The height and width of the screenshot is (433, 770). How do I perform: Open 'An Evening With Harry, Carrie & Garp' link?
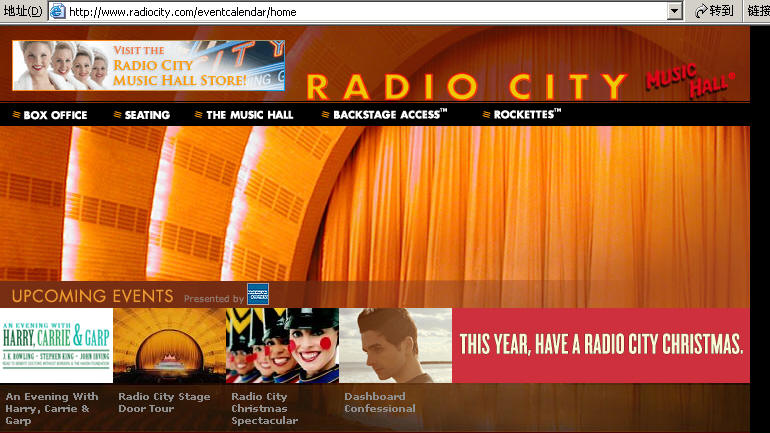[x=52, y=408]
